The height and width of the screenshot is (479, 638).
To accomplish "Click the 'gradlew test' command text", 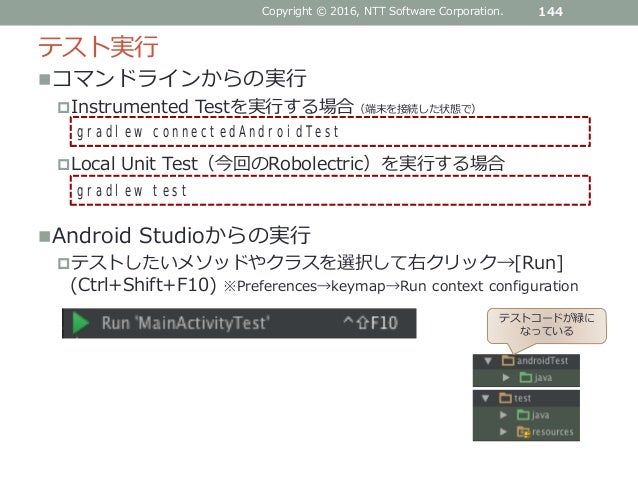I will click(131, 190).
